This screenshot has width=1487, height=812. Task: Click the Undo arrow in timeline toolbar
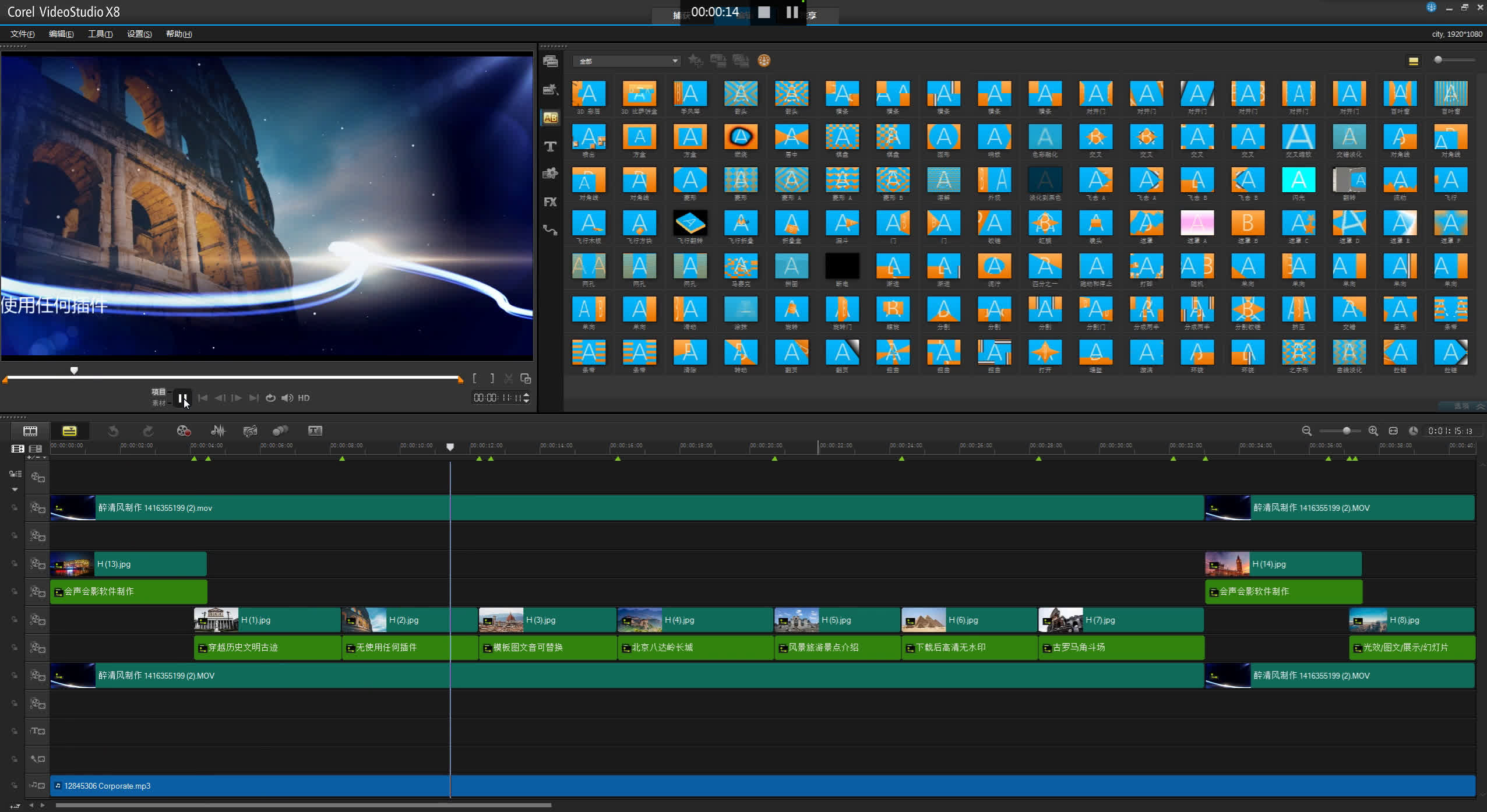(113, 431)
